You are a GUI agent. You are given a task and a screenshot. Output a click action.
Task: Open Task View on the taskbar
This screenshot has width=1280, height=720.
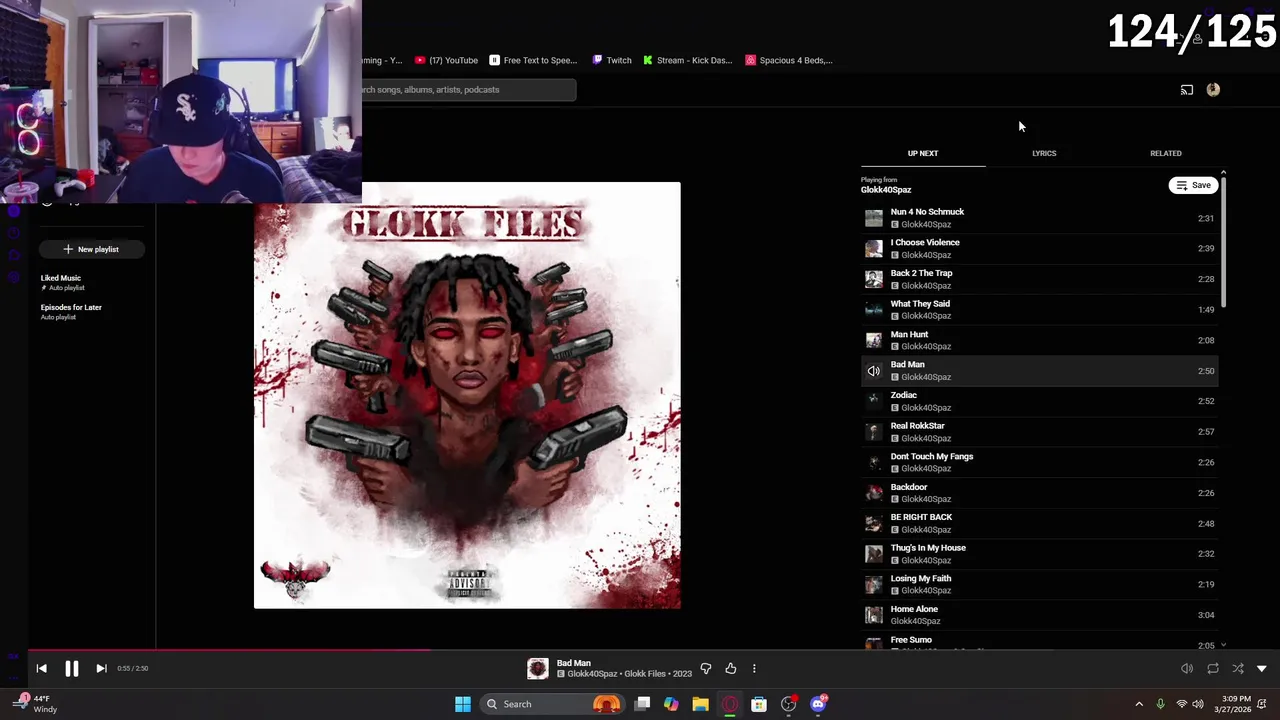click(x=643, y=704)
